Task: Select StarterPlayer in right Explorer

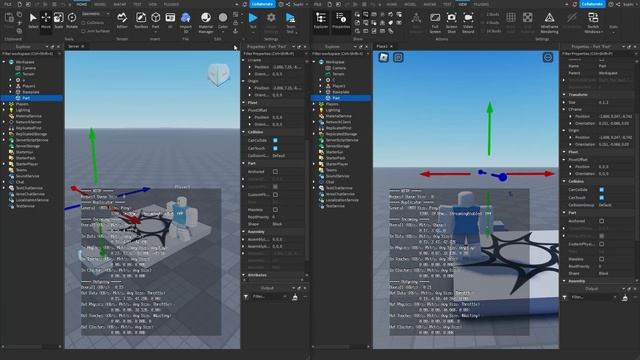Action: pyautogui.click(x=337, y=164)
